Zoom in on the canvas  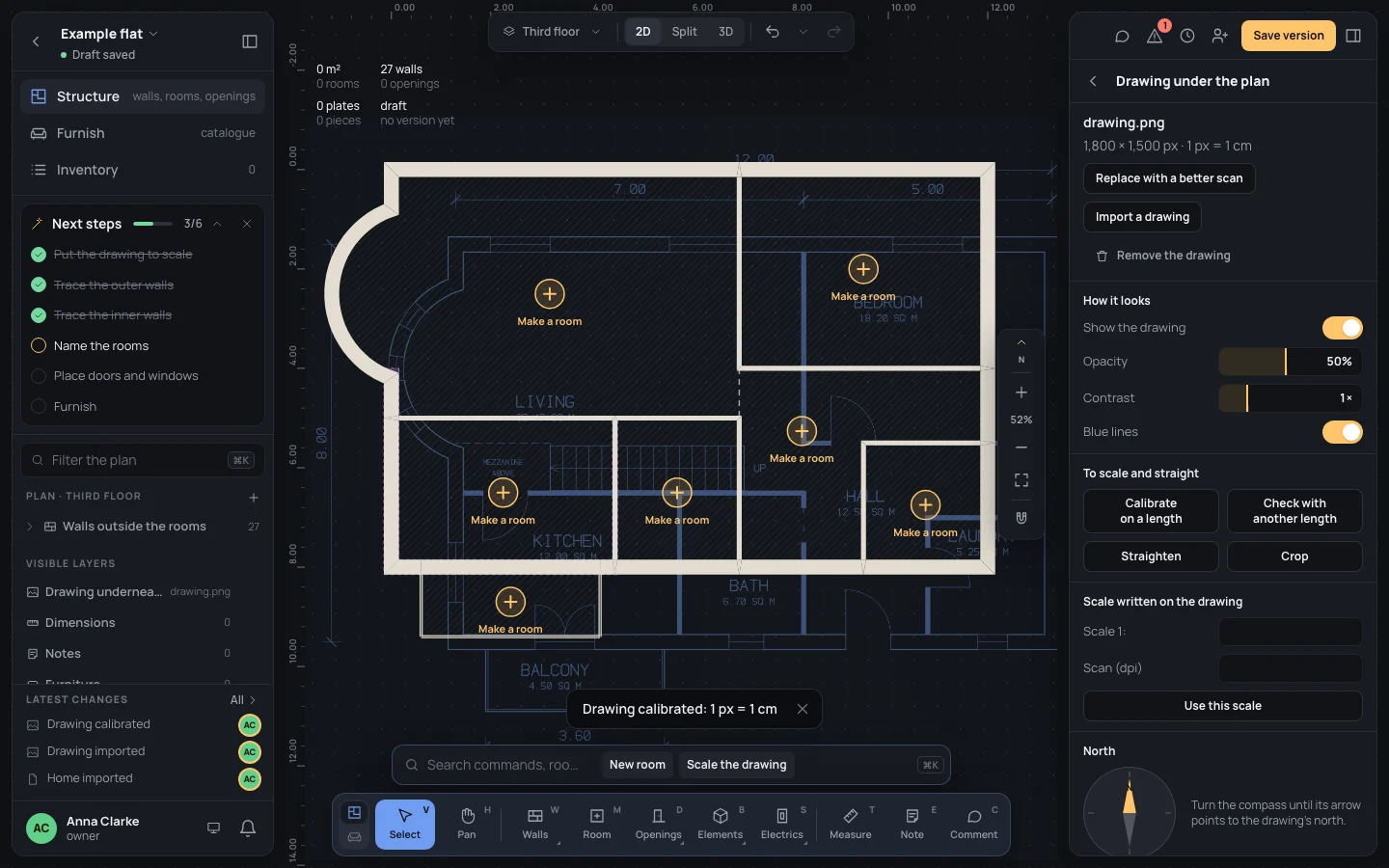point(1021,393)
